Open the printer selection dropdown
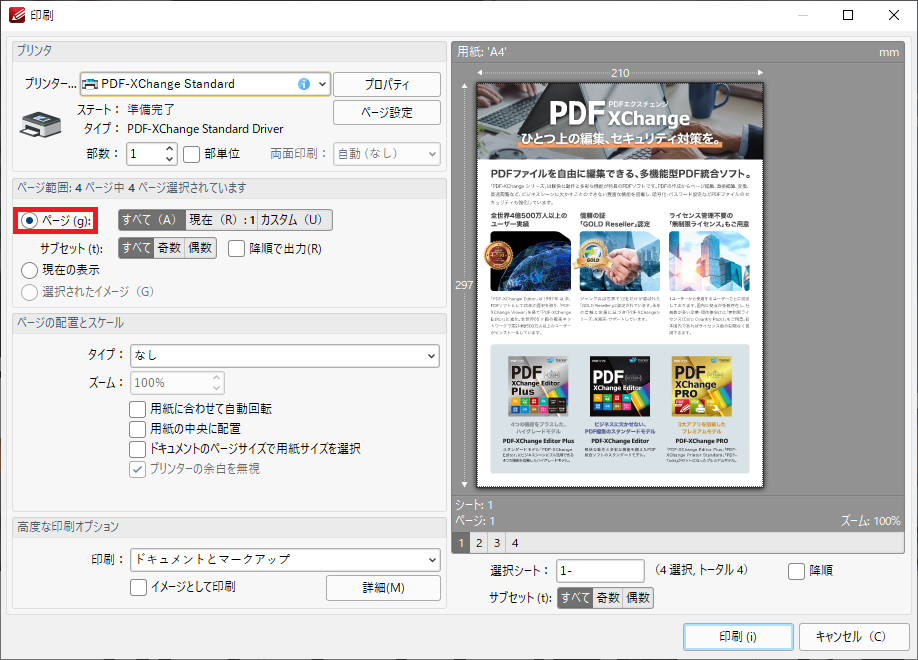Viewport: 918px width, 660px height. click(322, 84)
